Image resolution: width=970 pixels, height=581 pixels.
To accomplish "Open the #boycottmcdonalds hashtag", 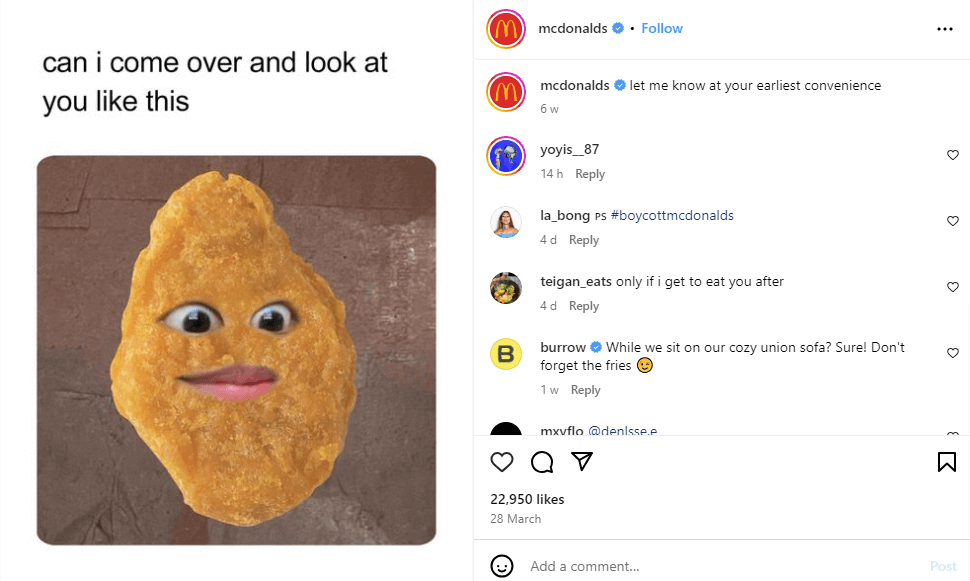I will (x=672, y=215).
